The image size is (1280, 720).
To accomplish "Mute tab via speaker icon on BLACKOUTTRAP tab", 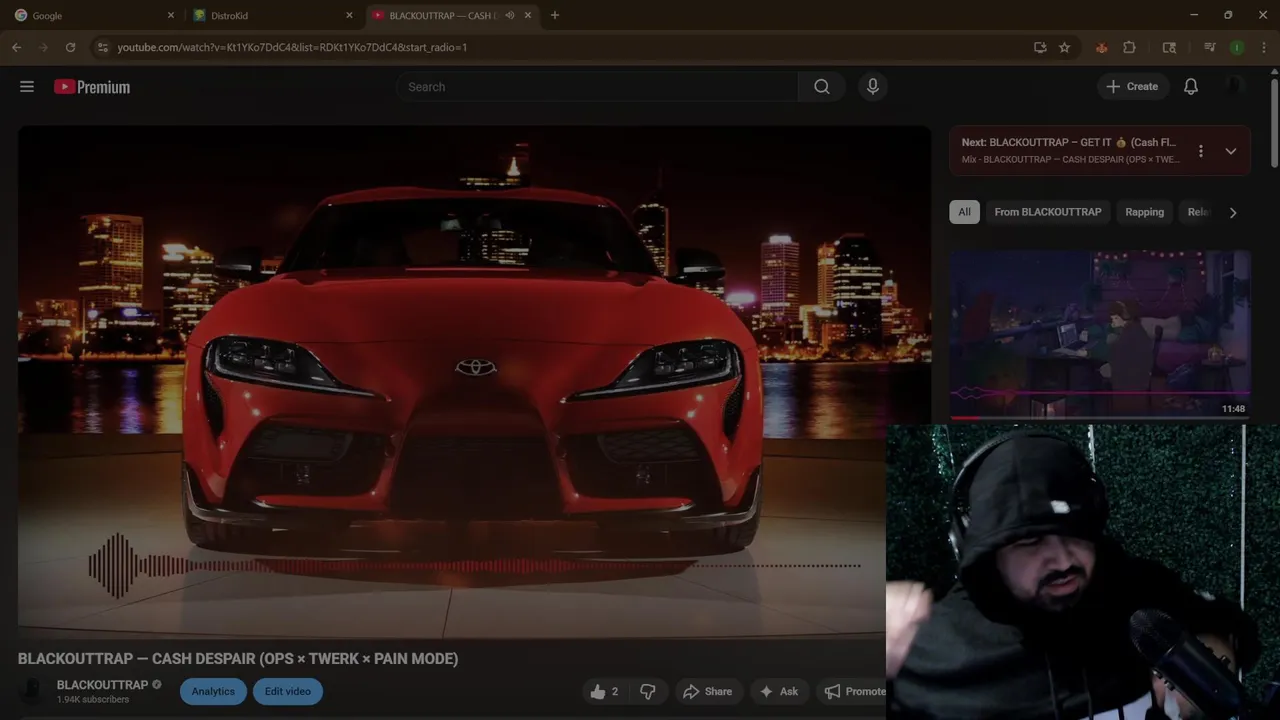I will tap(510, 15).
